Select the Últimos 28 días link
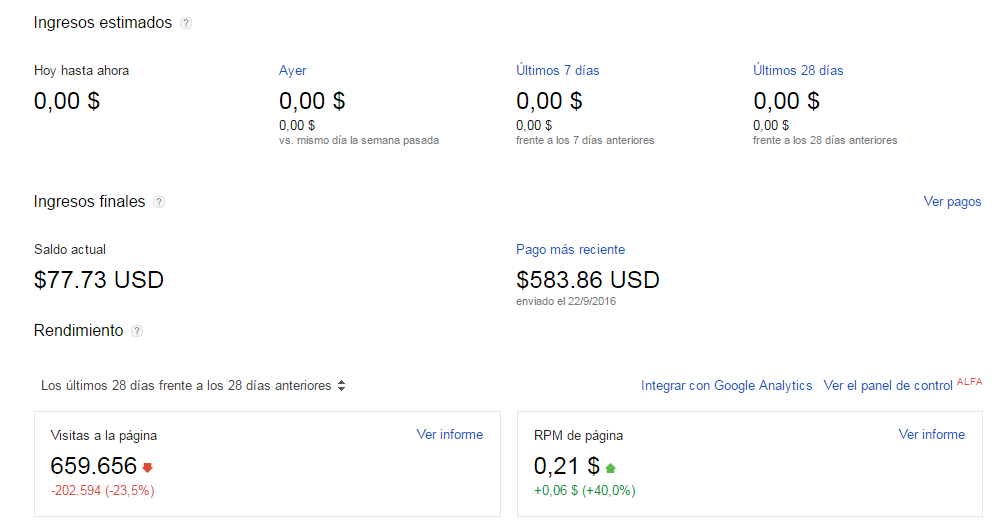This screenshot has width=1007, height=527. [798, 71]
